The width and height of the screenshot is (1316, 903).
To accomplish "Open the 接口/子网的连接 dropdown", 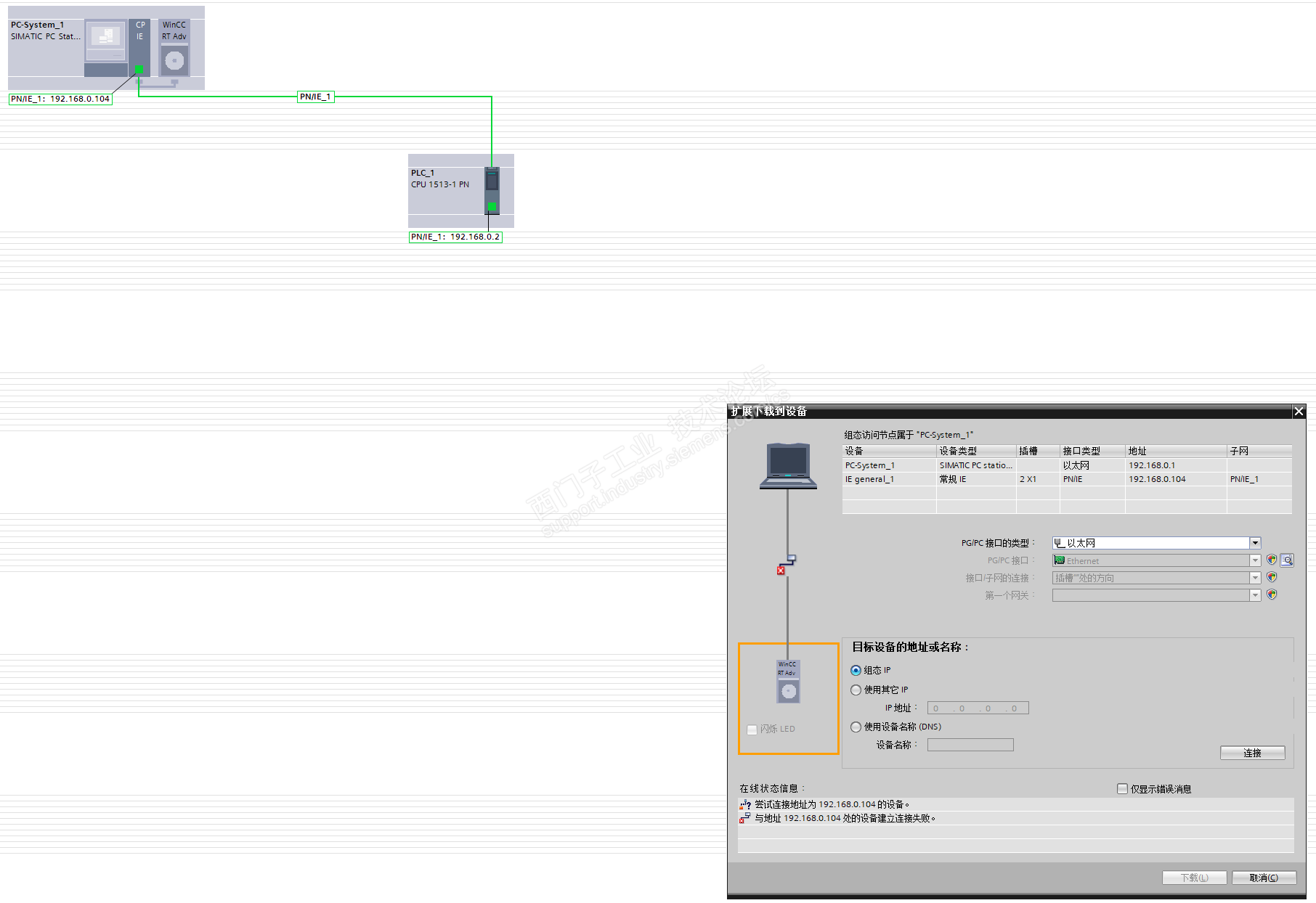I will pos(1255,578).
